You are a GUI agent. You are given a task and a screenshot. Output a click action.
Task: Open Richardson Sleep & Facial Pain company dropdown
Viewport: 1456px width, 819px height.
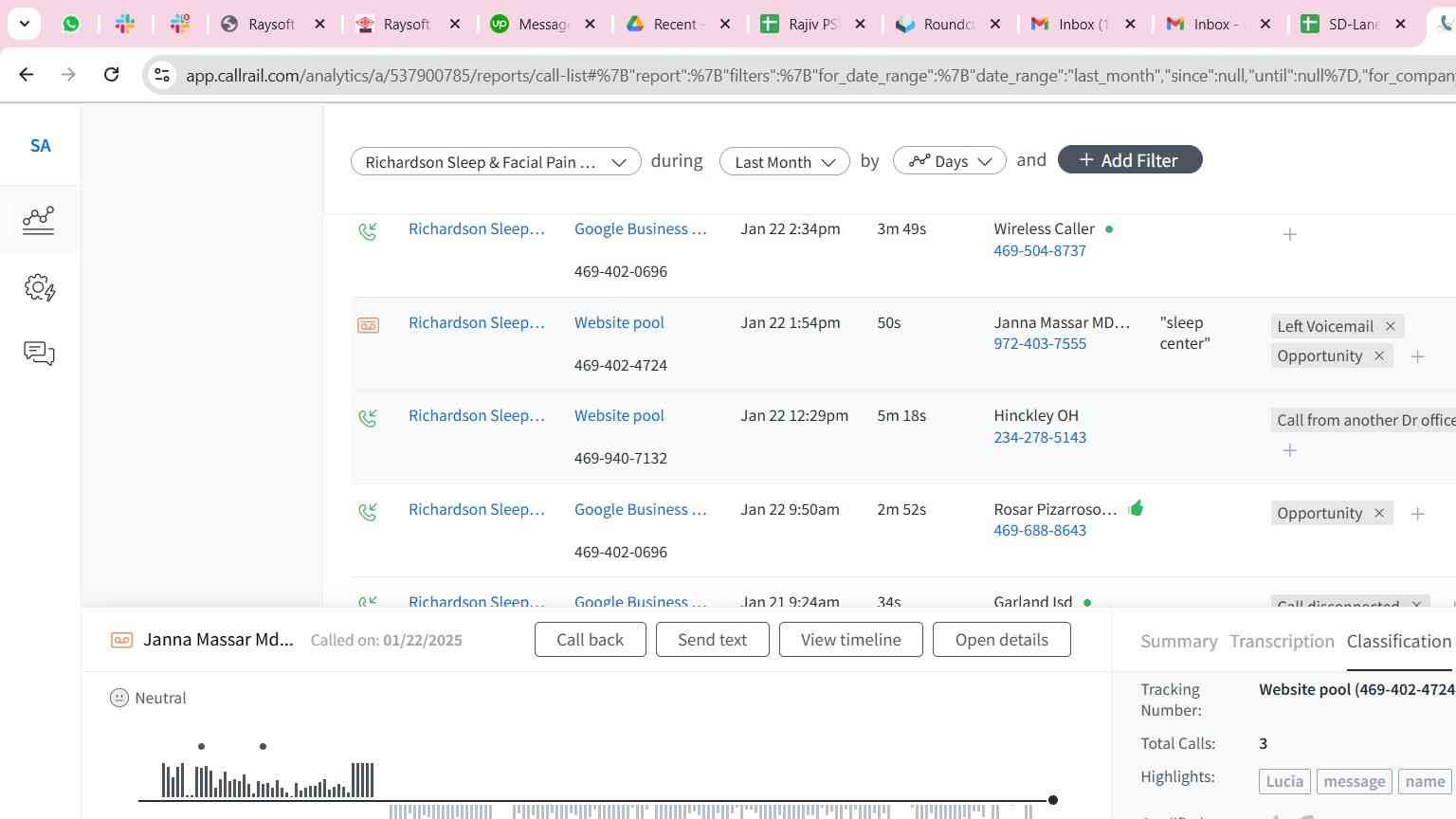point(496,161)
